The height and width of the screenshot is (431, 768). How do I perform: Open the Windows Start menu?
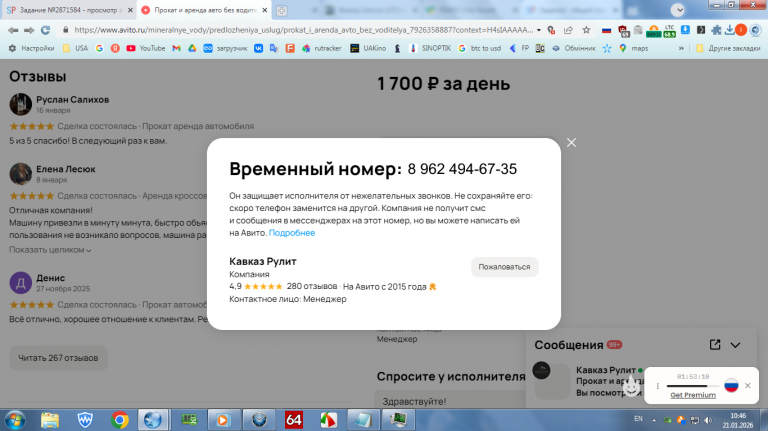pyautogui.click(x=15, y=420)
